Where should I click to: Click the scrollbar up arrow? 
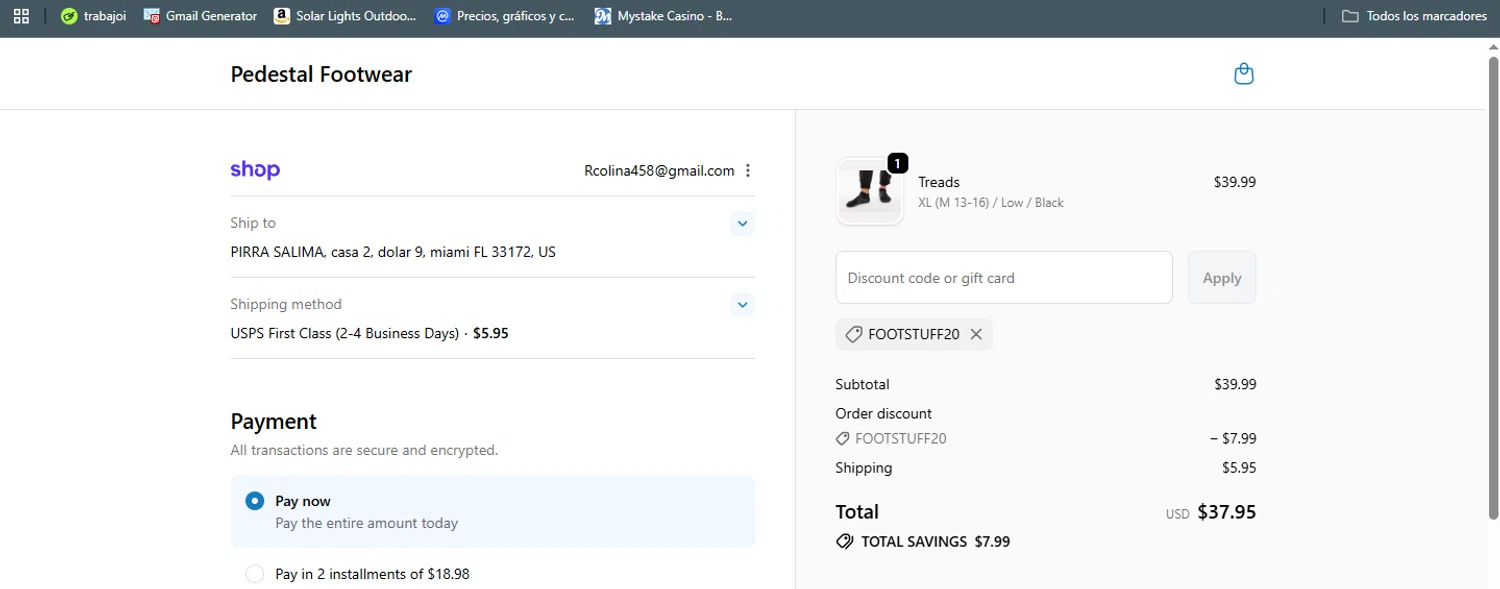coord(1493,47)
